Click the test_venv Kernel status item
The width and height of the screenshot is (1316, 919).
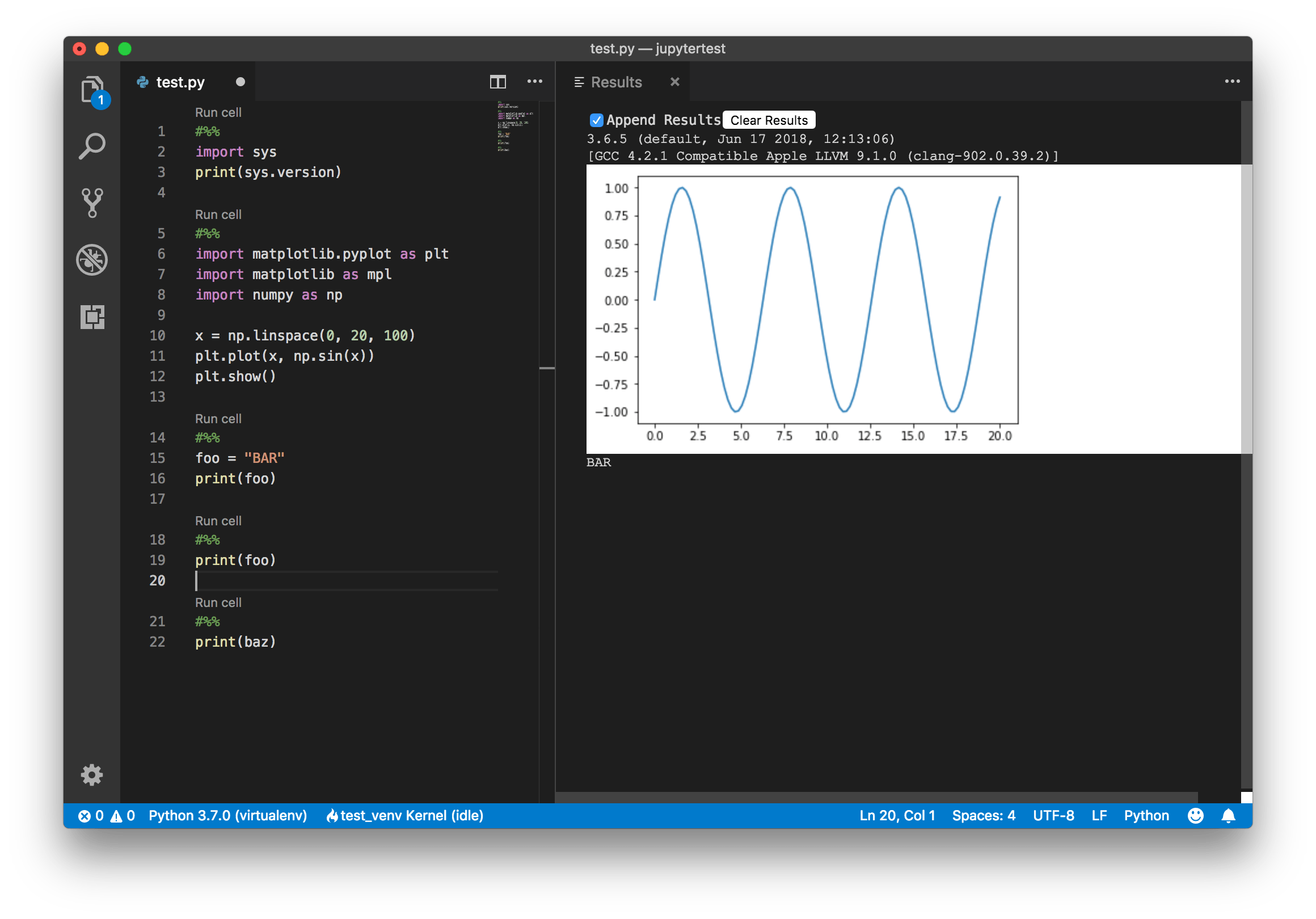coord(405,815)
